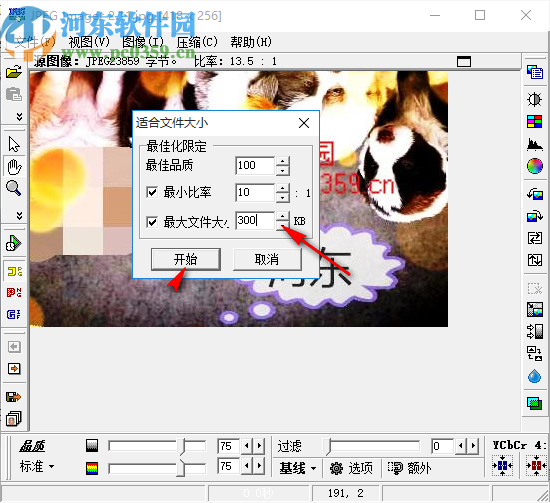Click the previous image left-arrow icon

click(14, 347)
